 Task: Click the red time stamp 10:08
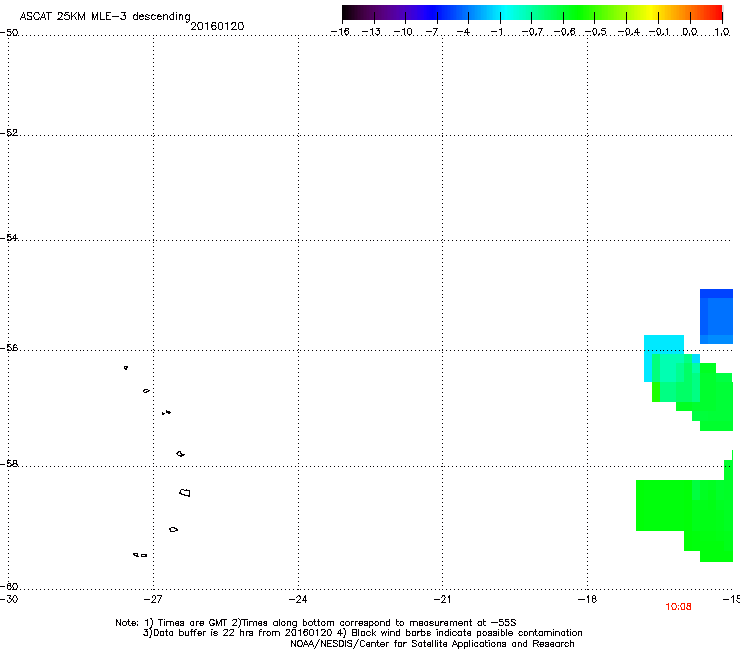pos(678,607)
